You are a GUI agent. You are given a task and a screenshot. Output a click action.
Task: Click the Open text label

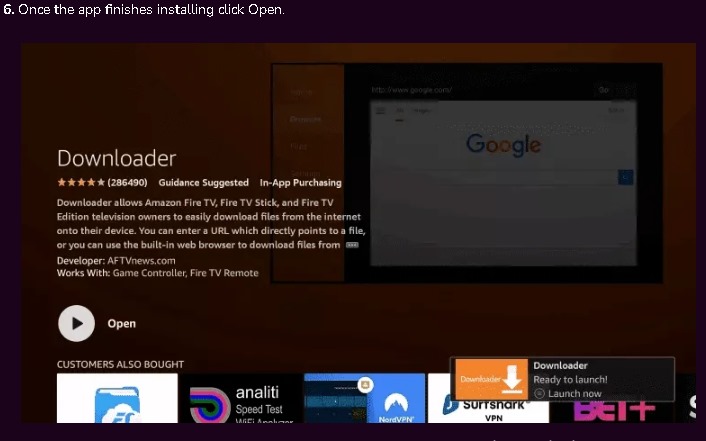tap(121, 324)
